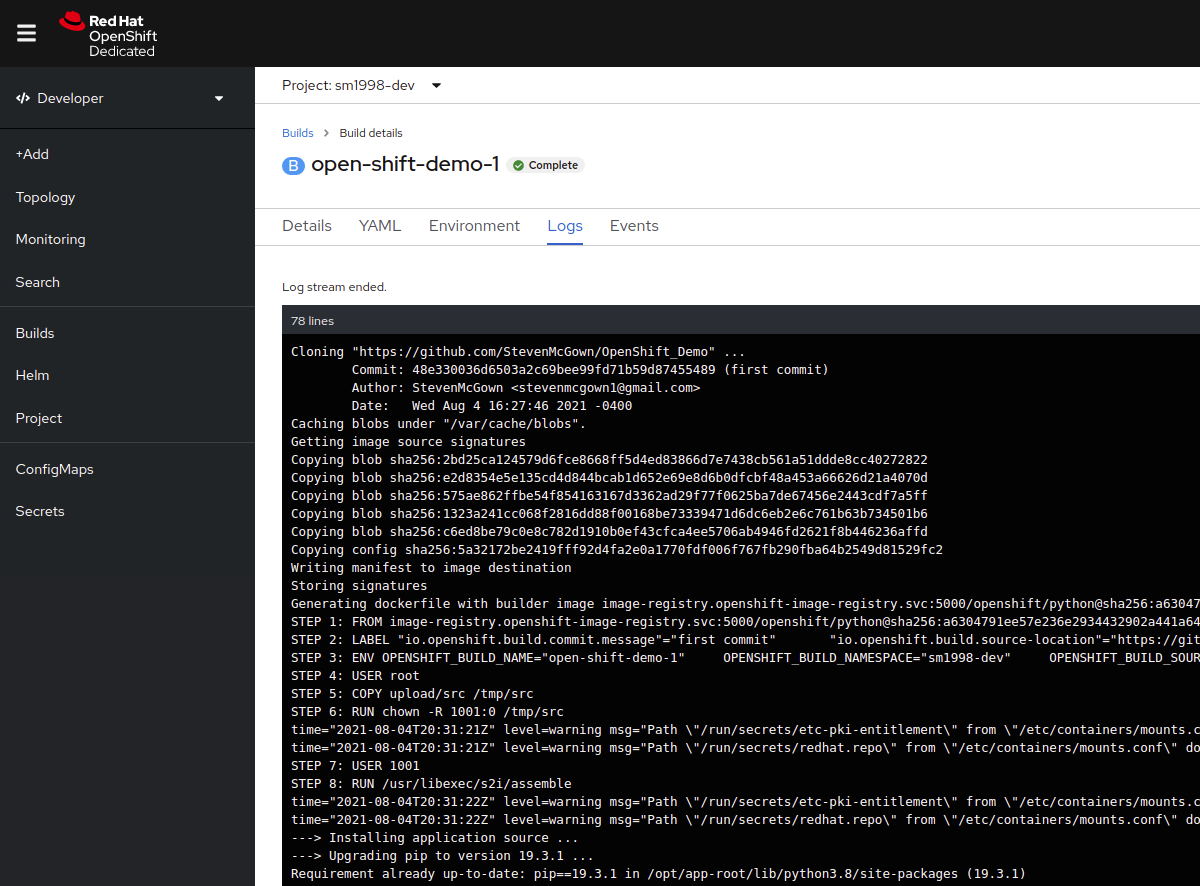The image size is (1200, 886).
Task: Click the Cloning github repository log line
Action: click(518, 352)
